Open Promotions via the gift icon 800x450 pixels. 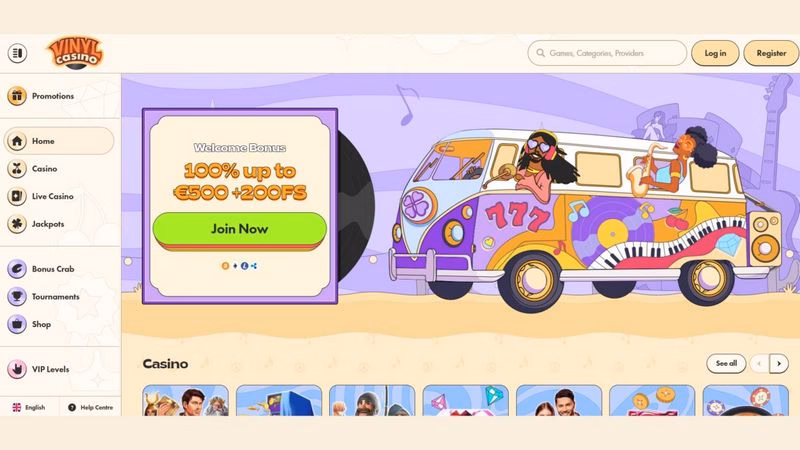pos(17,96)
